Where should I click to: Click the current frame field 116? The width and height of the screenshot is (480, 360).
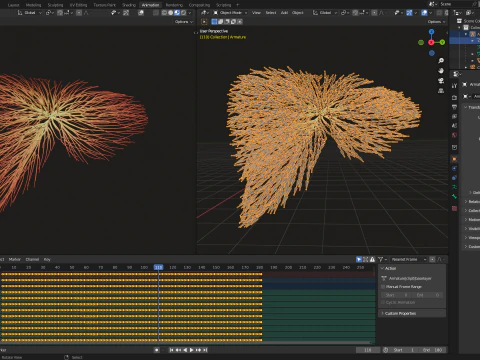[x=368, y=350]
